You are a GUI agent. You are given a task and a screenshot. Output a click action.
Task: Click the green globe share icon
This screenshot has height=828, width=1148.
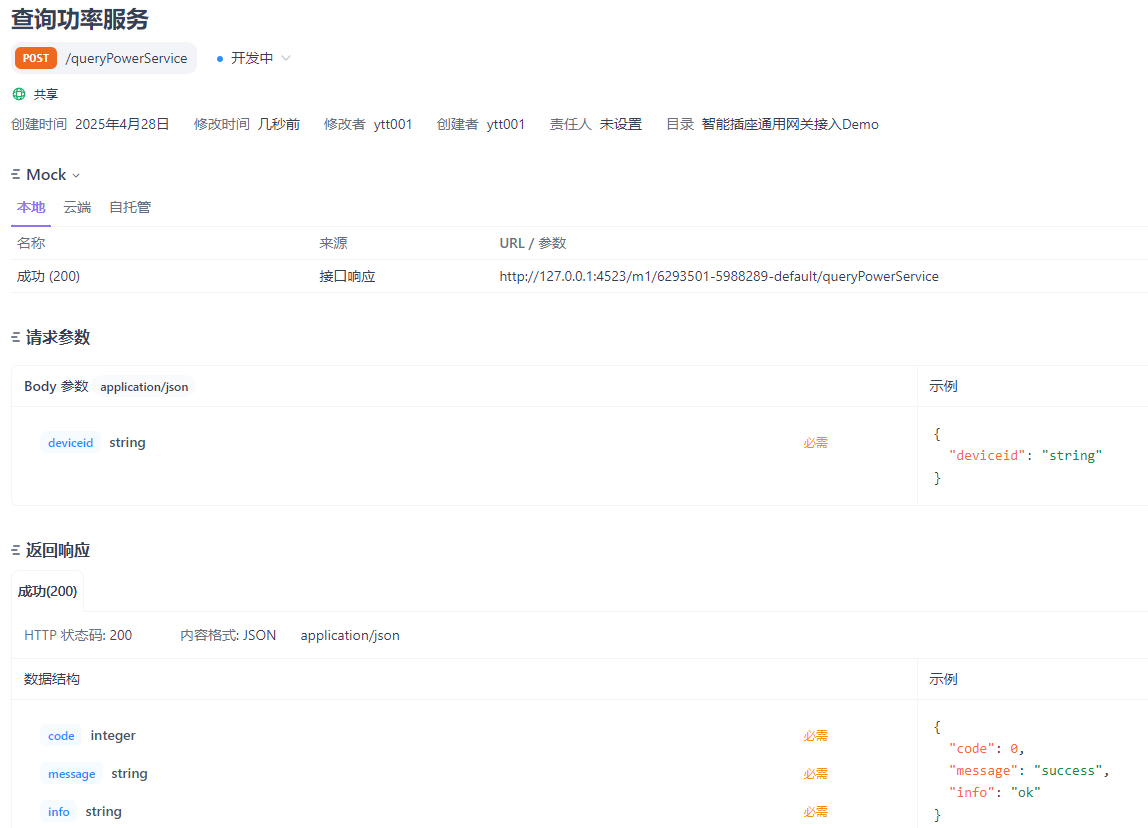[x=19, y=94]
